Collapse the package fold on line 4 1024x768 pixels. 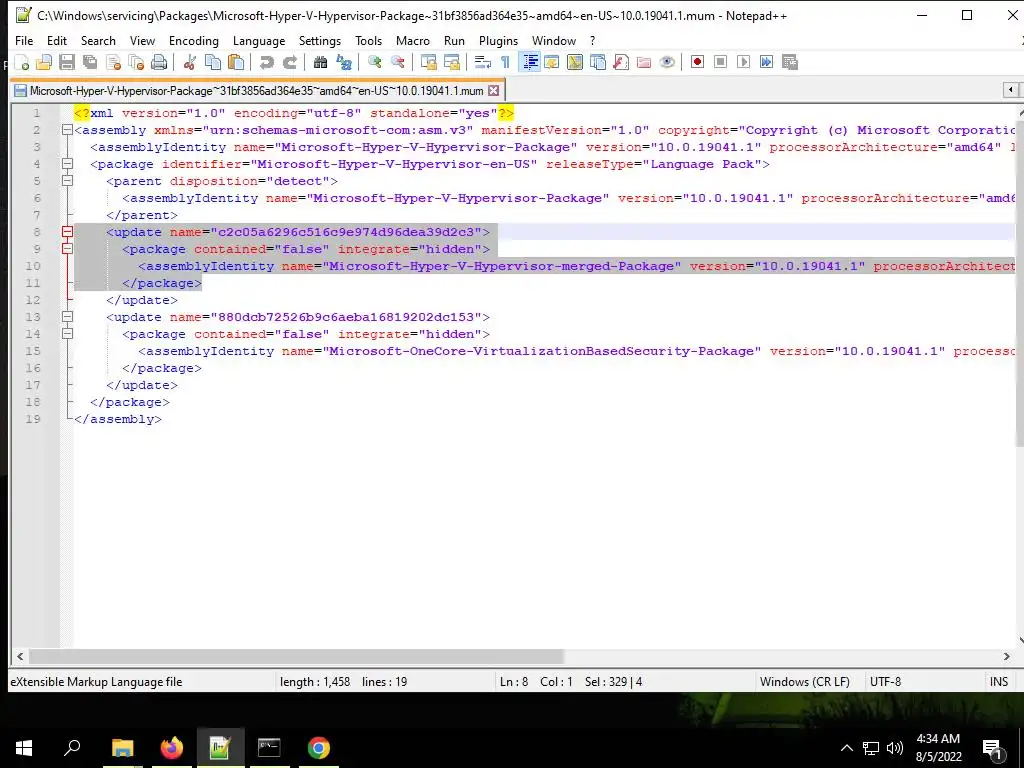tap(67, 164)
